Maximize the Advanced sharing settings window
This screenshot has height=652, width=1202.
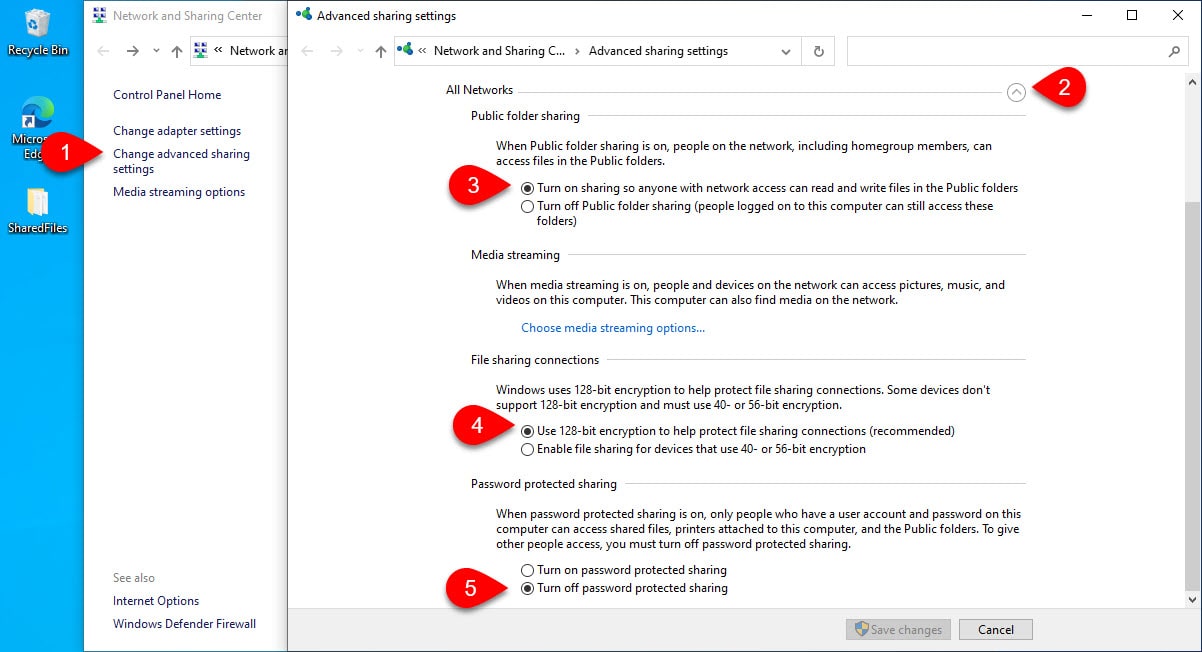tap(1131, 15)
